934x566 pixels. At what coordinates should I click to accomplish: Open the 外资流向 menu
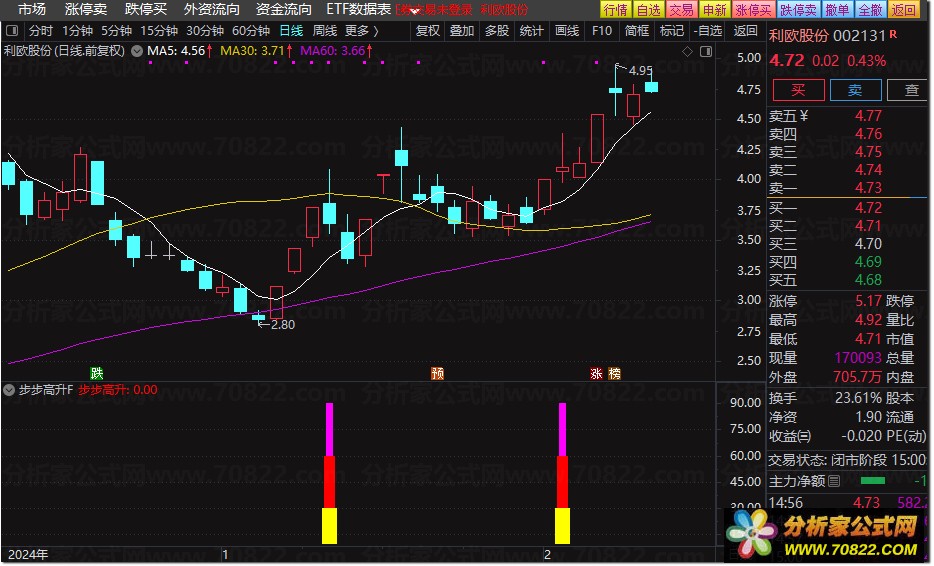(211, 9)
